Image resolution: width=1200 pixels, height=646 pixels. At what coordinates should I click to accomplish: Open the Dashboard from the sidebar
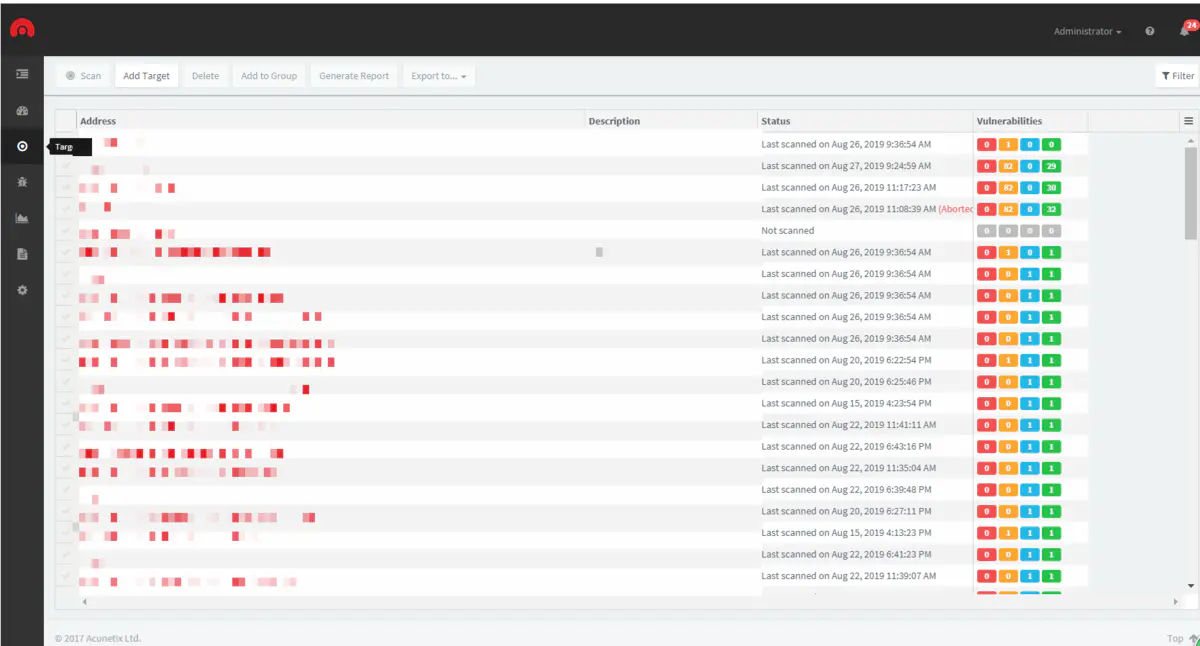[22, 111]
